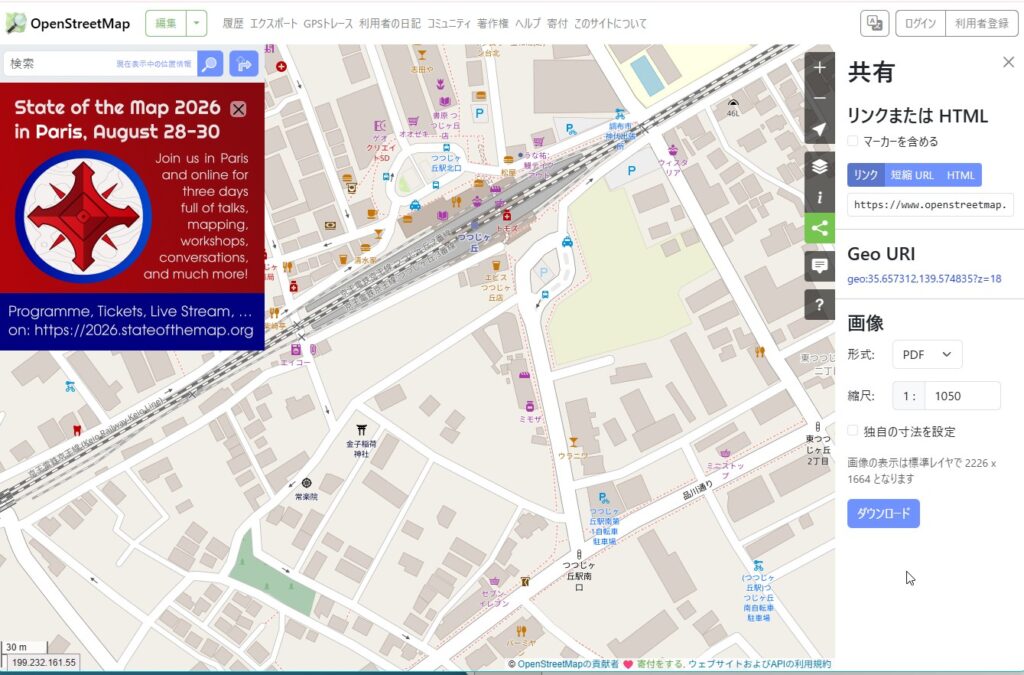Click the ウィスタリア shop icon

click(x=673, y=150)
